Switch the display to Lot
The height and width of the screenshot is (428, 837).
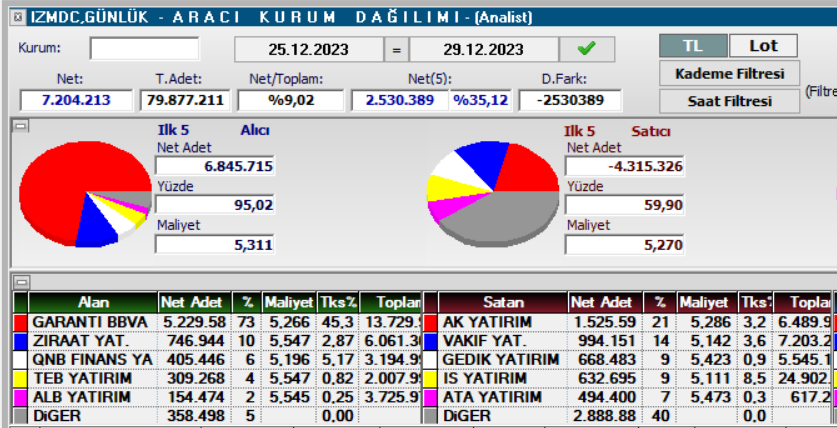pos(763,46)
